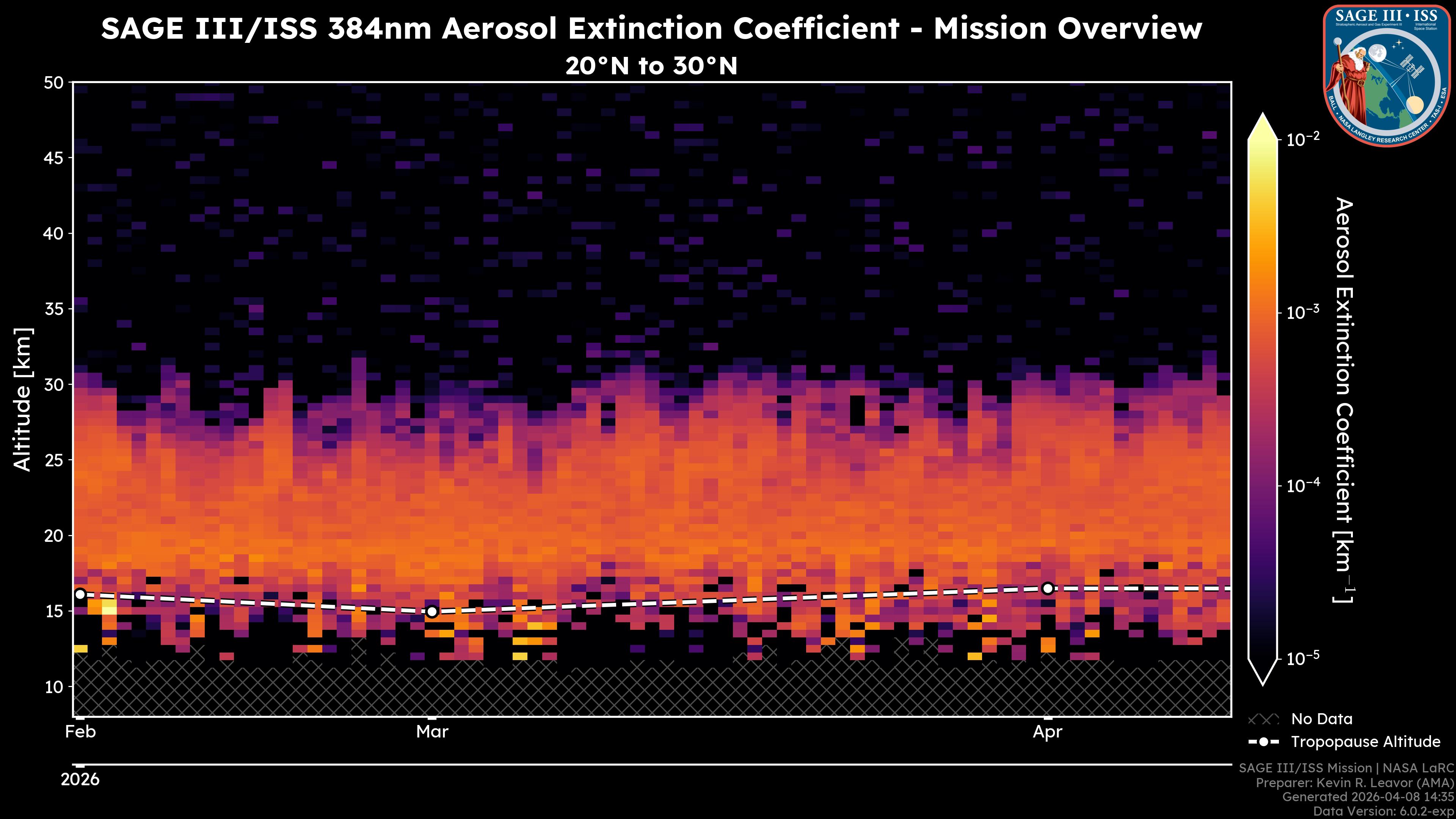Click the March tropopause marker dot
Screen dimensions: 1456x819
[x=432, y=612]
